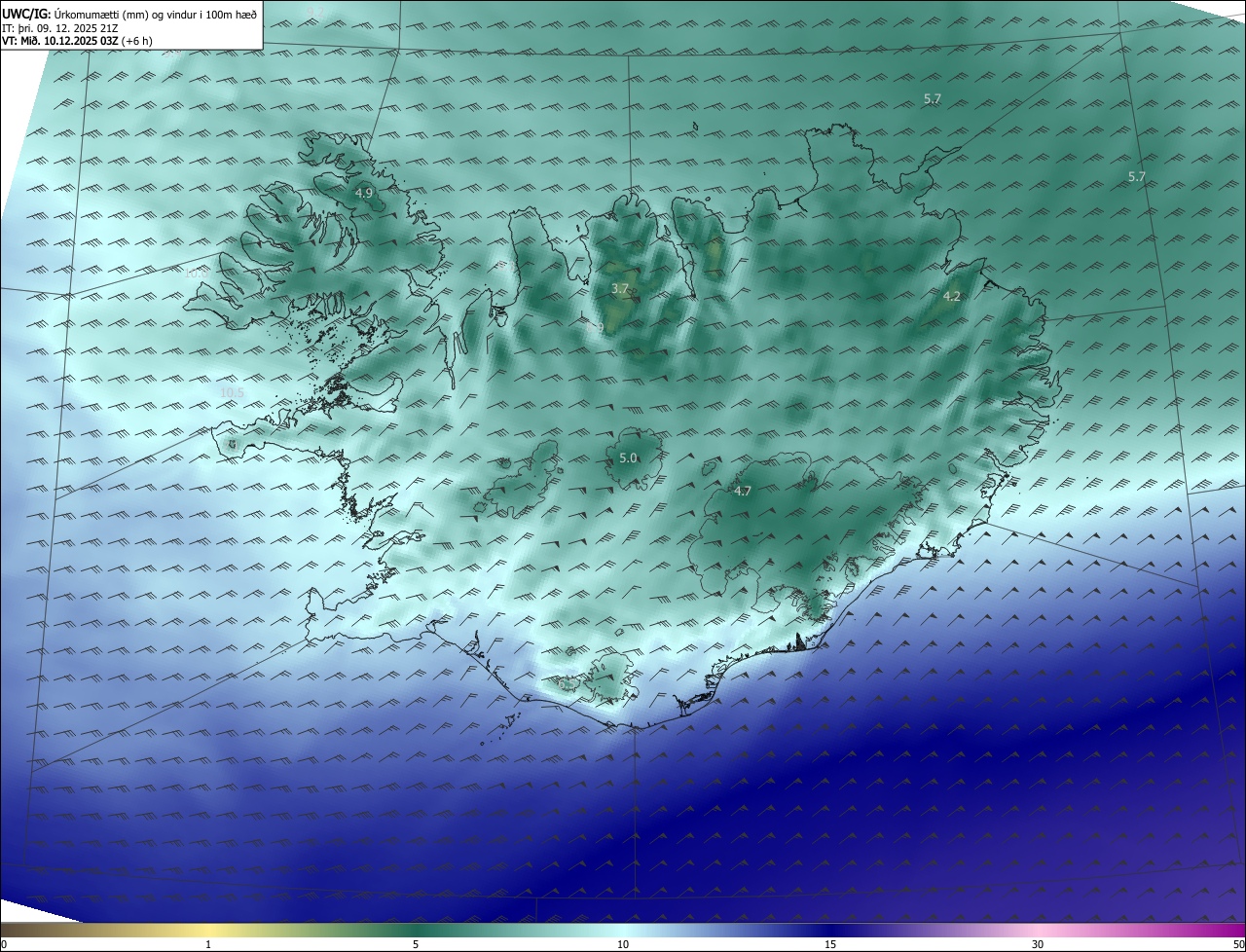1246x952 pixels.
Task: Select the '5' tick label on the color scale
Action: click(x=416, y=944)
